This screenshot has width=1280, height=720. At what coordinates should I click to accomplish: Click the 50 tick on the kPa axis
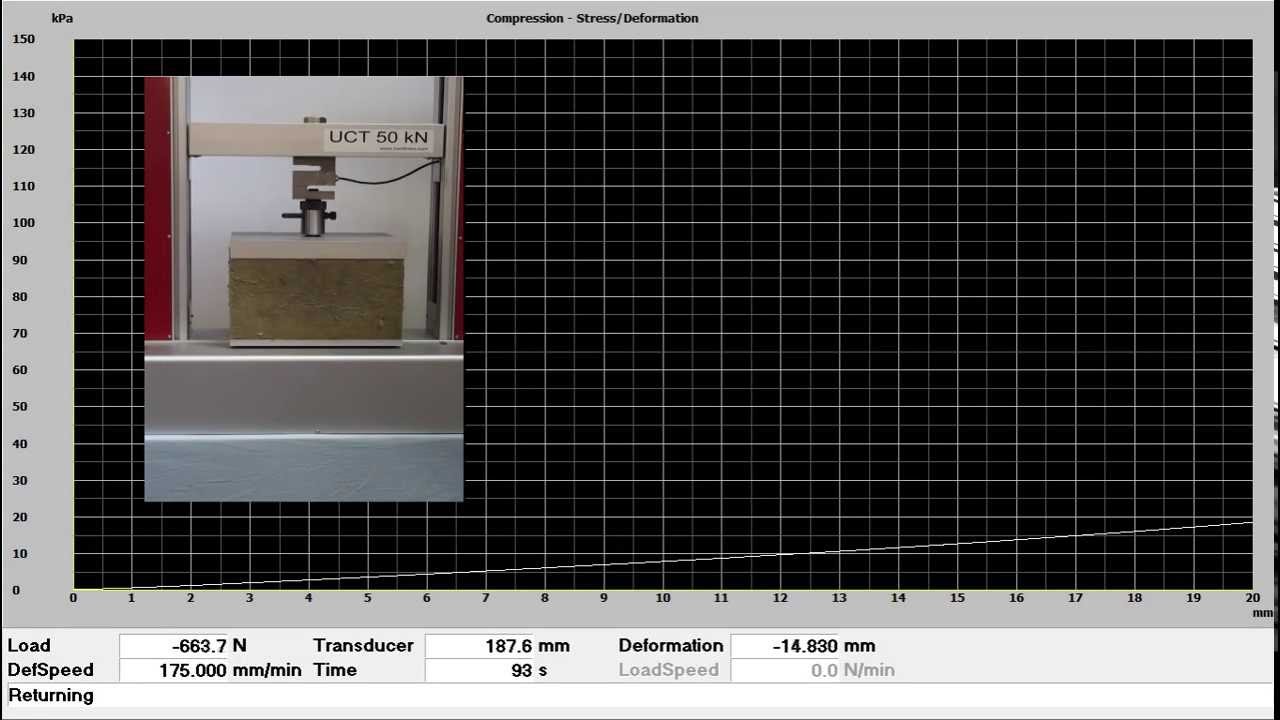[20, 407]
